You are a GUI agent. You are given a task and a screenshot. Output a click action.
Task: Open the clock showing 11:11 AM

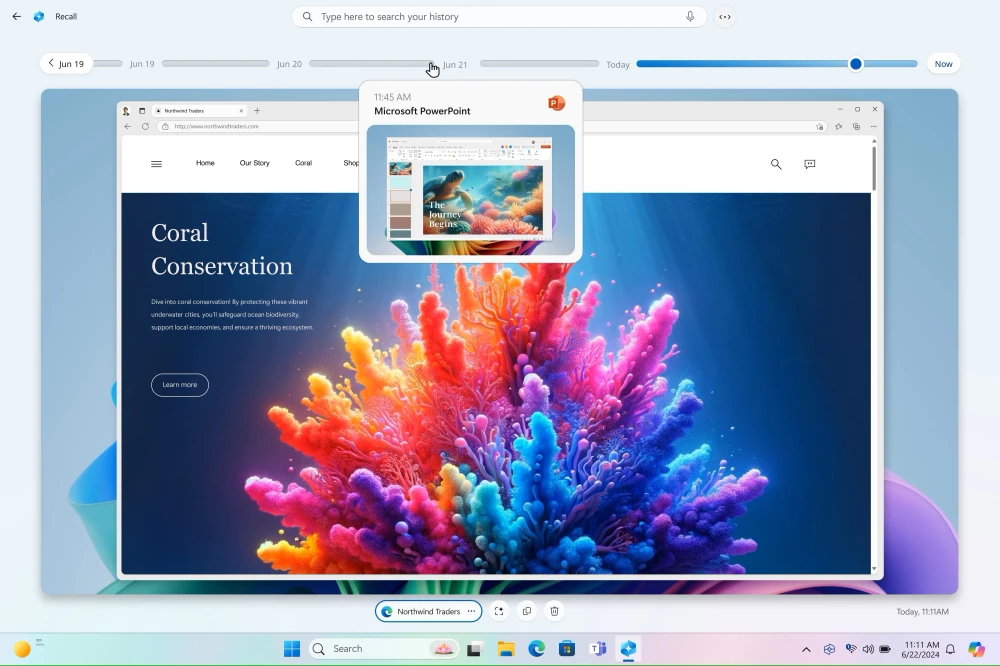click(920, 649)
